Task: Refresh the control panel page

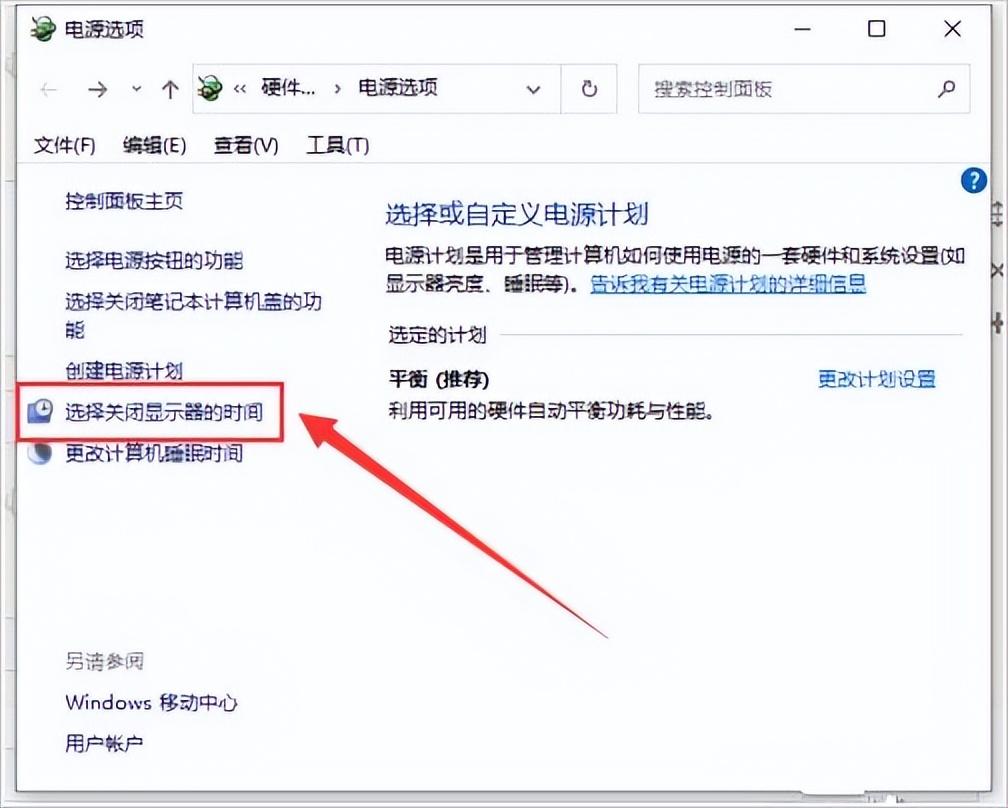Action: coord(589,89)
